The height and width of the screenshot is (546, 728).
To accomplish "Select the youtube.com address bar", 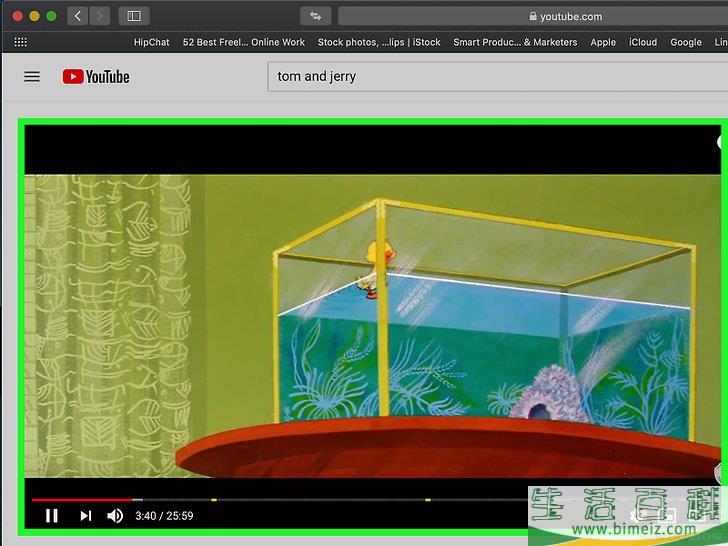I will (533, 16).
